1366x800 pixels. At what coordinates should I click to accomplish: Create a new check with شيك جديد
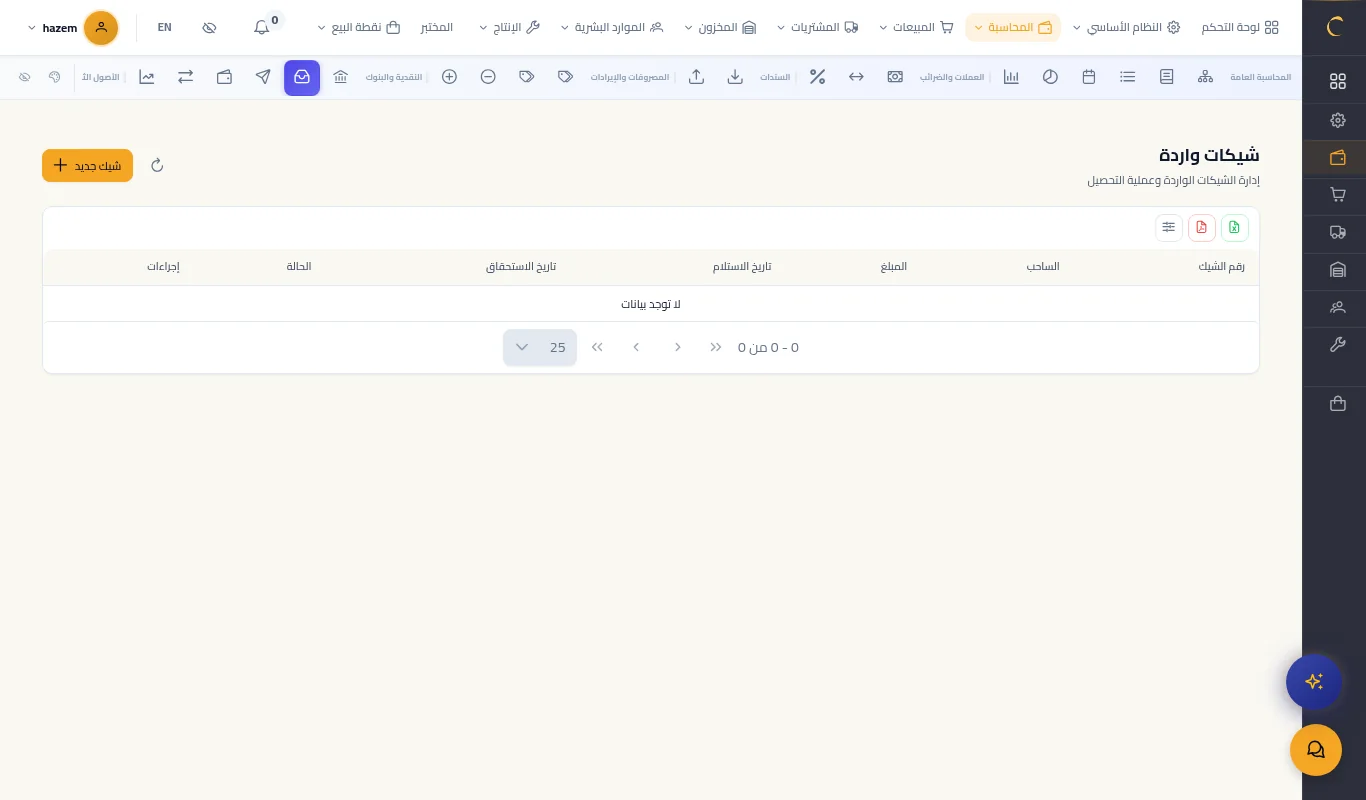87,165
